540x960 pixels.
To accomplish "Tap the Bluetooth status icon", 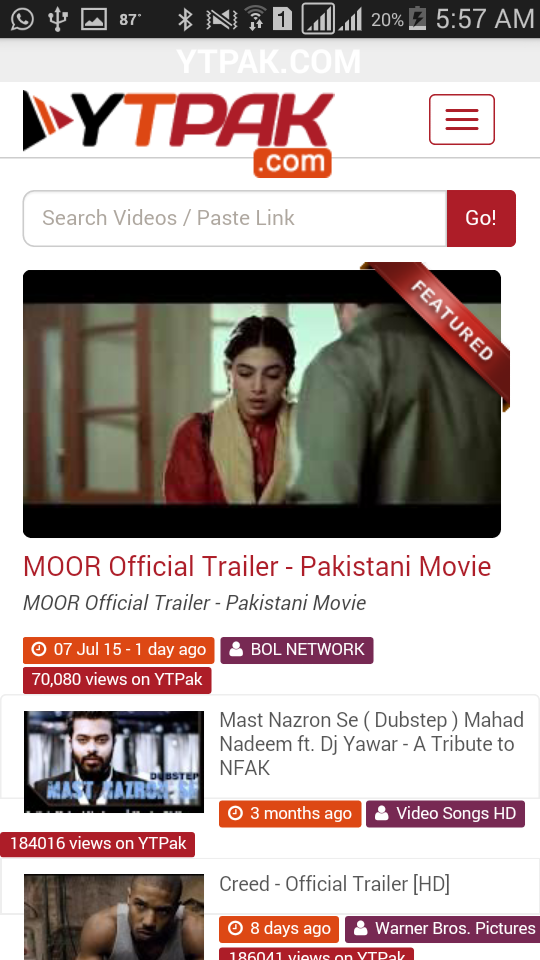I will [184, 19].
